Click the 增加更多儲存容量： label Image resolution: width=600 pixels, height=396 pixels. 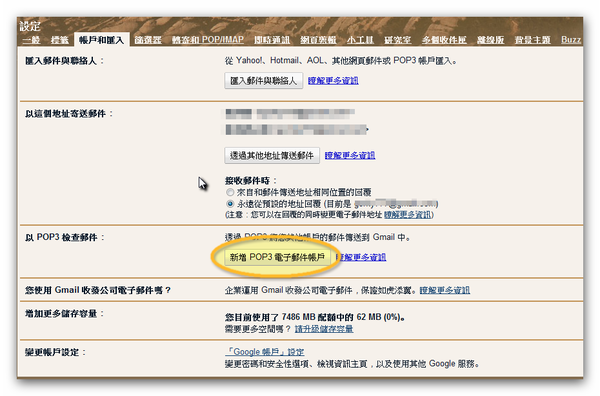[64, 314]
